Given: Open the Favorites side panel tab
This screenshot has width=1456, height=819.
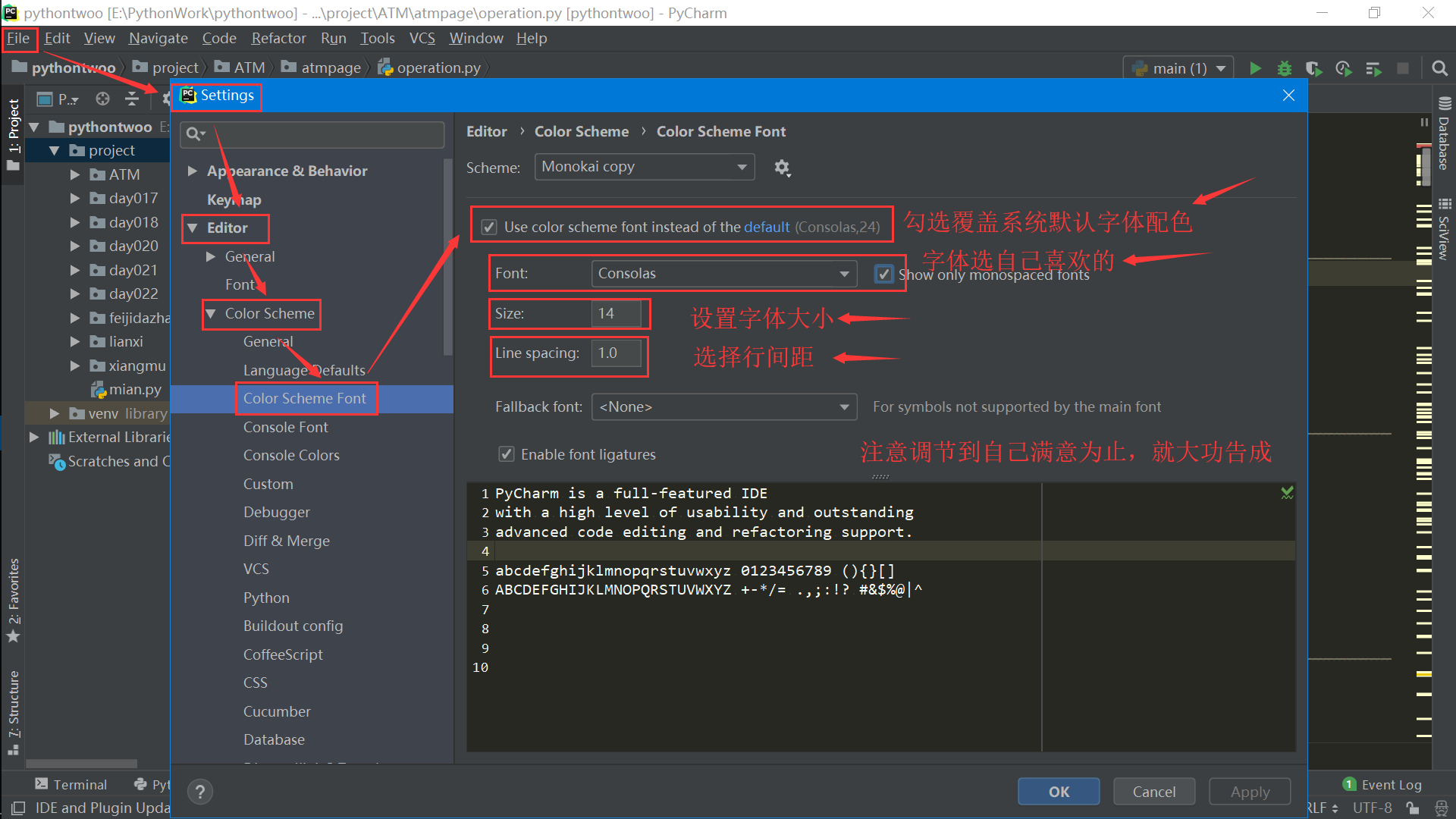Looking at the screenshot, I should [14, 601].
